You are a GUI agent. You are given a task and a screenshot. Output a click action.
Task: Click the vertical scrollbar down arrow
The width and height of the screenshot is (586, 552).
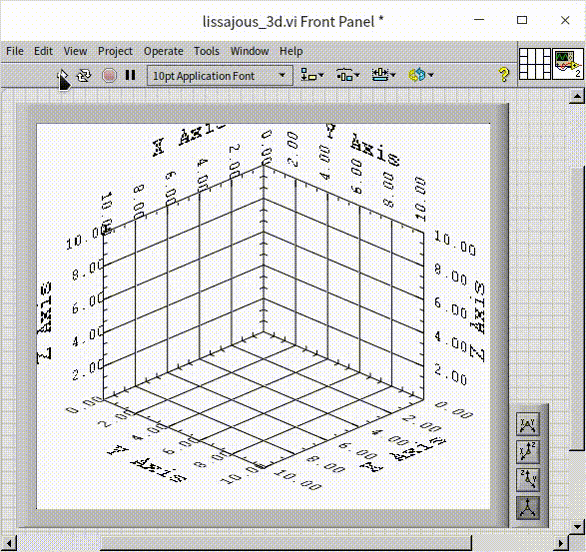(x=577, y=527)
